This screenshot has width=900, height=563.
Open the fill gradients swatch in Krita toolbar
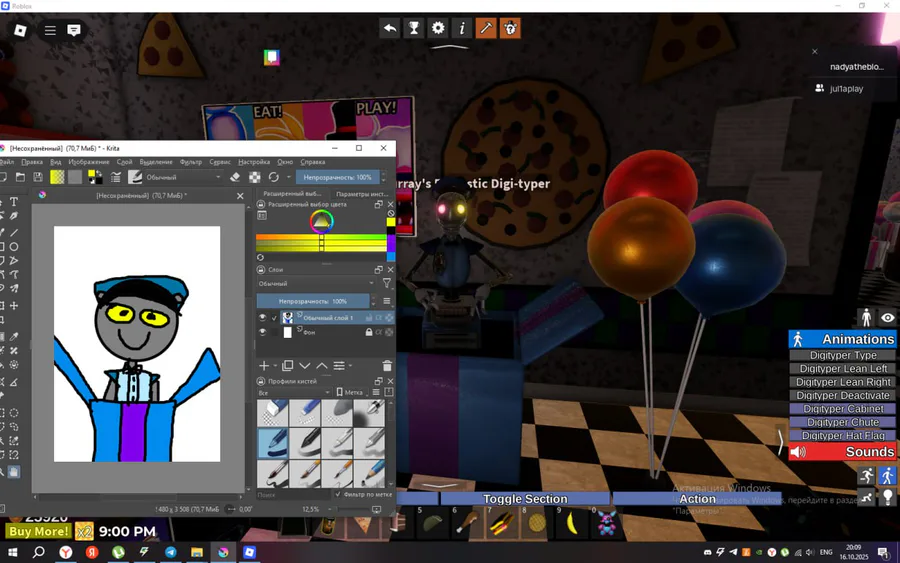tap(57, 177)
